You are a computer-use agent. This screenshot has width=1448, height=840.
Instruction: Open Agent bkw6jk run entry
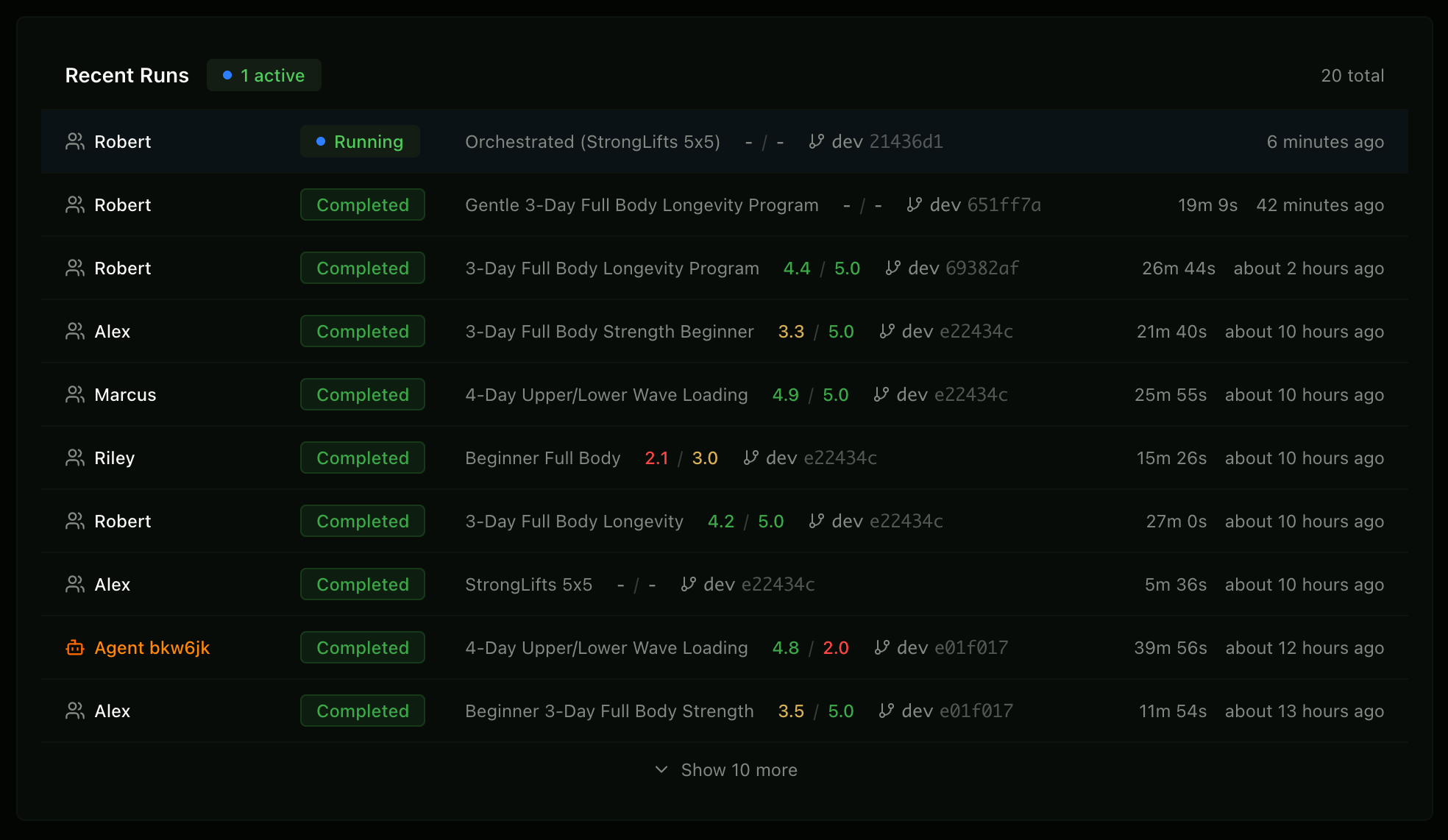pos(725,647)
